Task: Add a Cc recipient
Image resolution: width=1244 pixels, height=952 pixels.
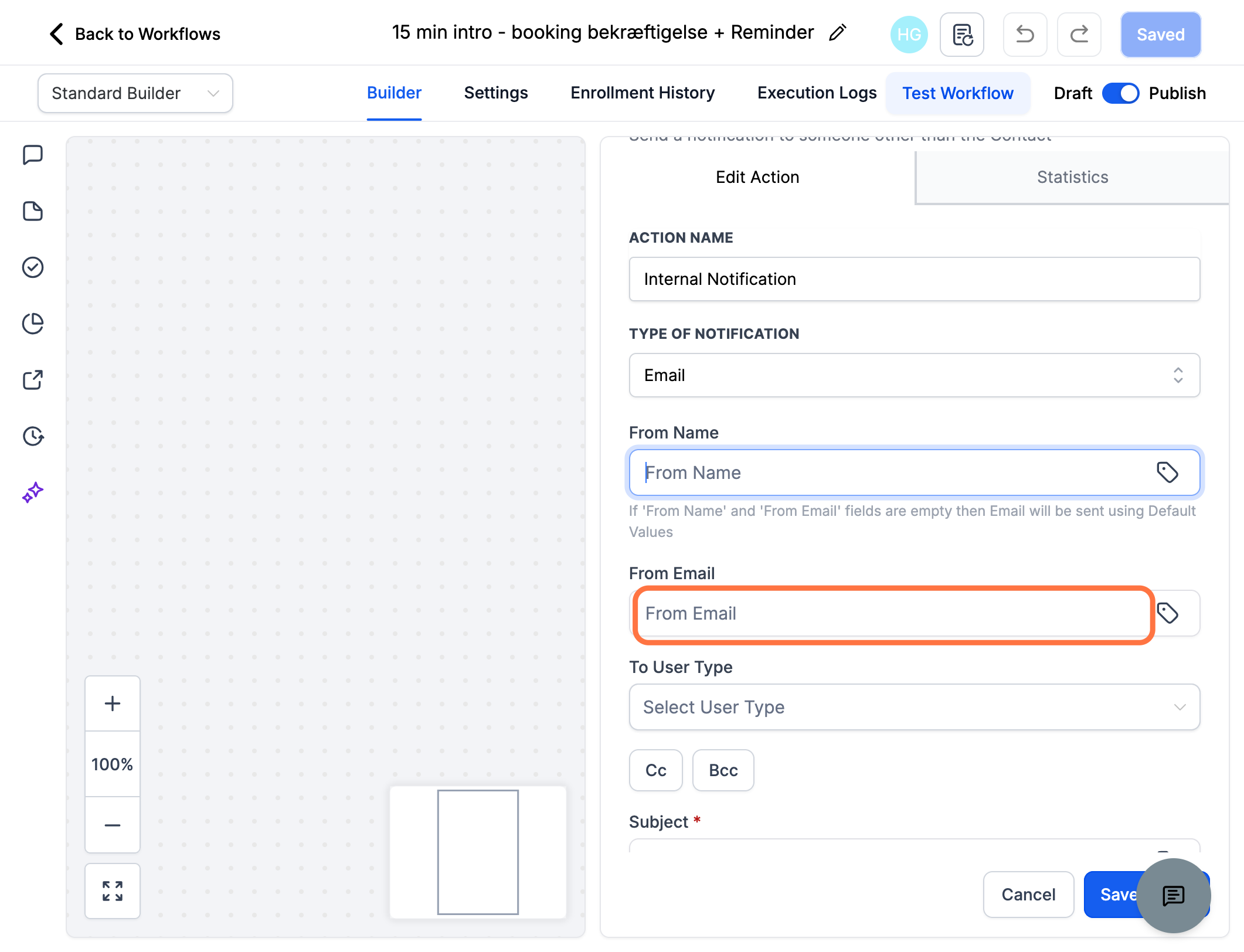Action: coord(656,770)
